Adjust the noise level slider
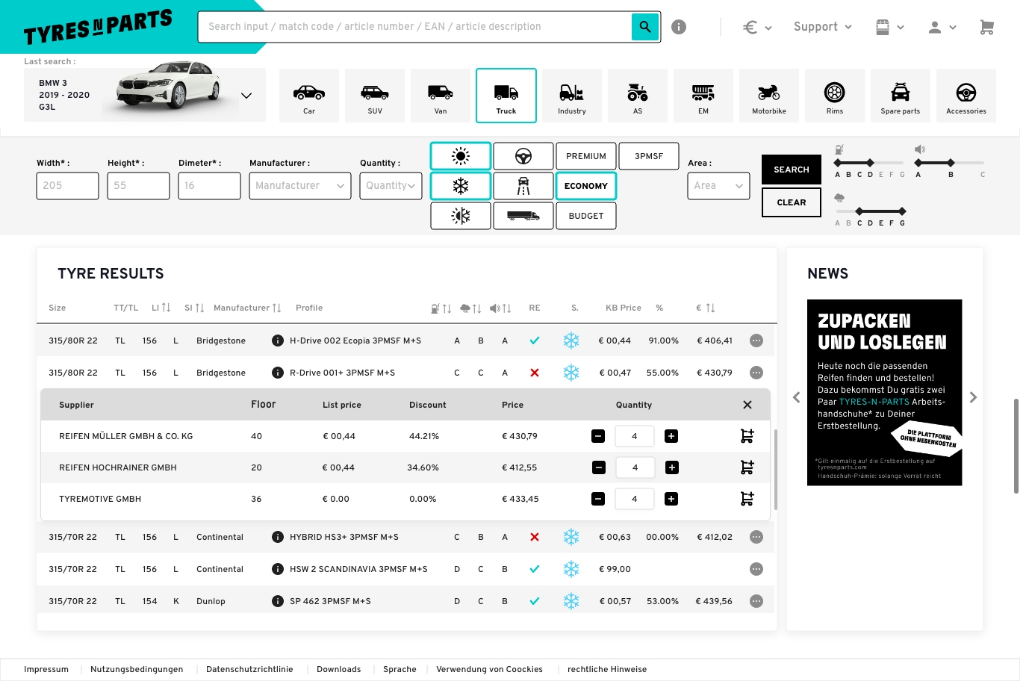The image size is (1020, 681). pyautogui.click(x=950, y=163)
